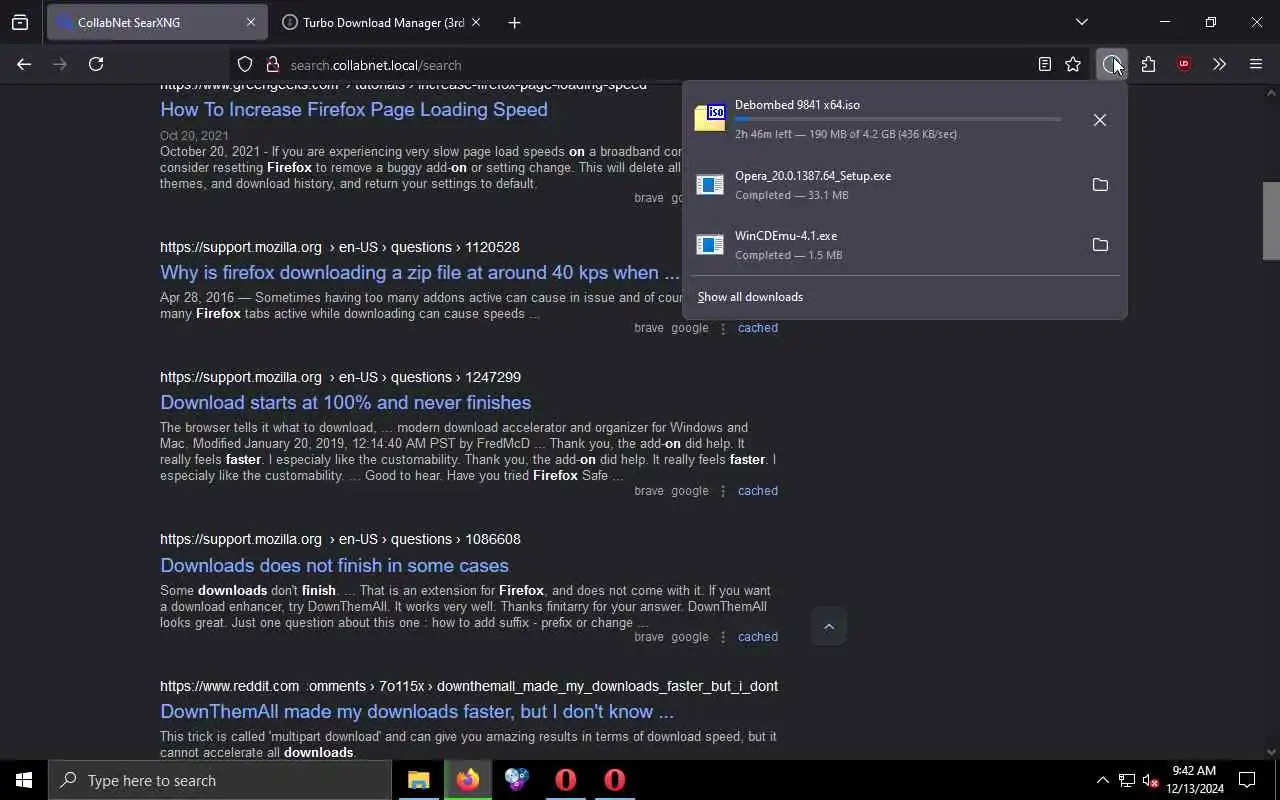Toggle Reader View icon in address bar
Viewport: 1280px width, 800px height.
coord(1044,64)
